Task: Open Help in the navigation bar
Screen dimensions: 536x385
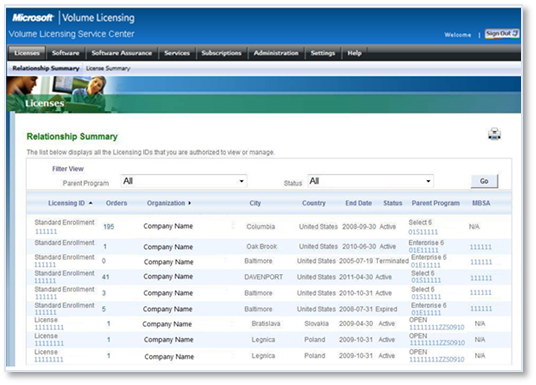Action: (354, 53)
